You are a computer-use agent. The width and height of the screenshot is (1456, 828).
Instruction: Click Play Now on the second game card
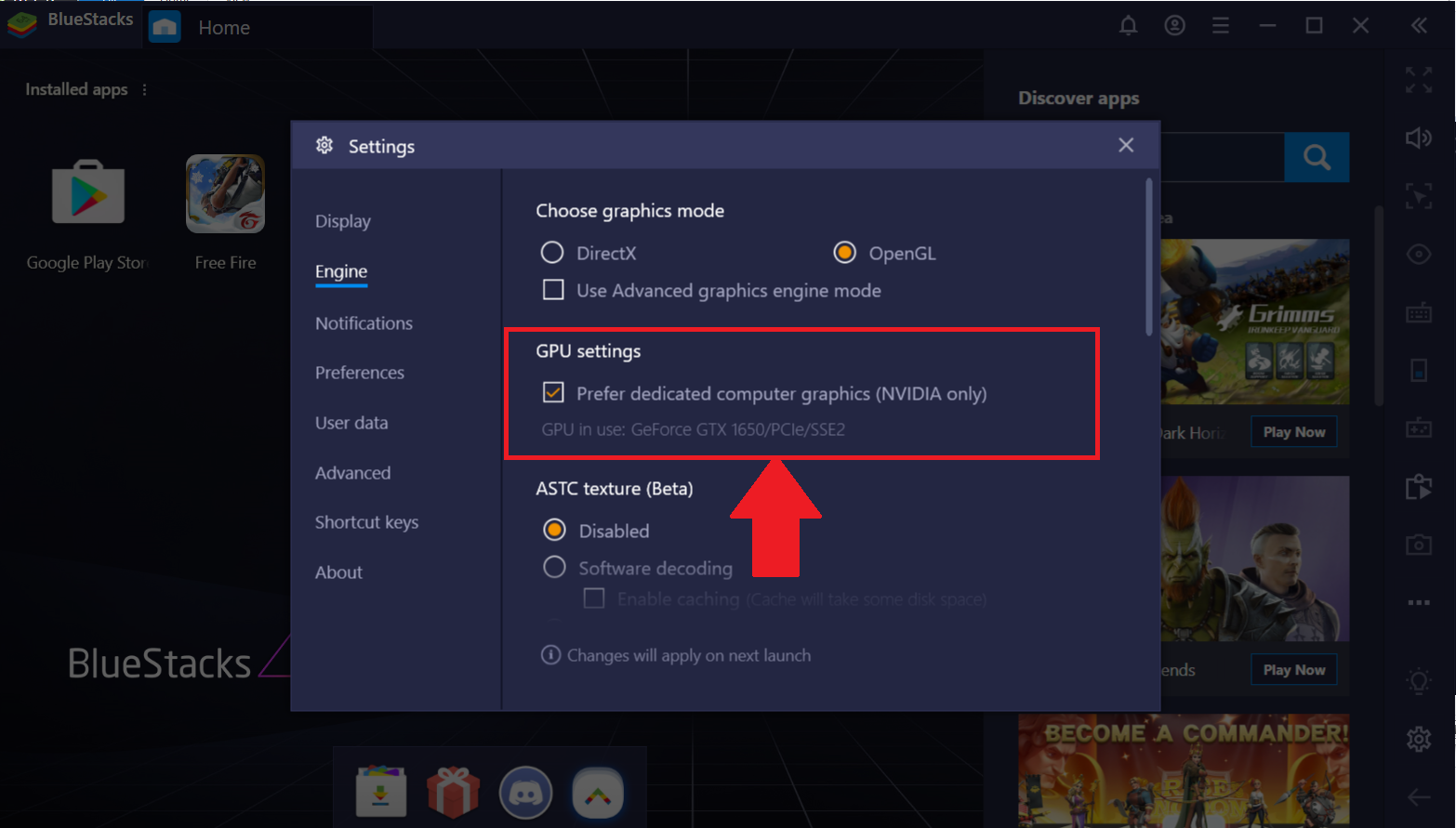click(x=1293, y=670)
